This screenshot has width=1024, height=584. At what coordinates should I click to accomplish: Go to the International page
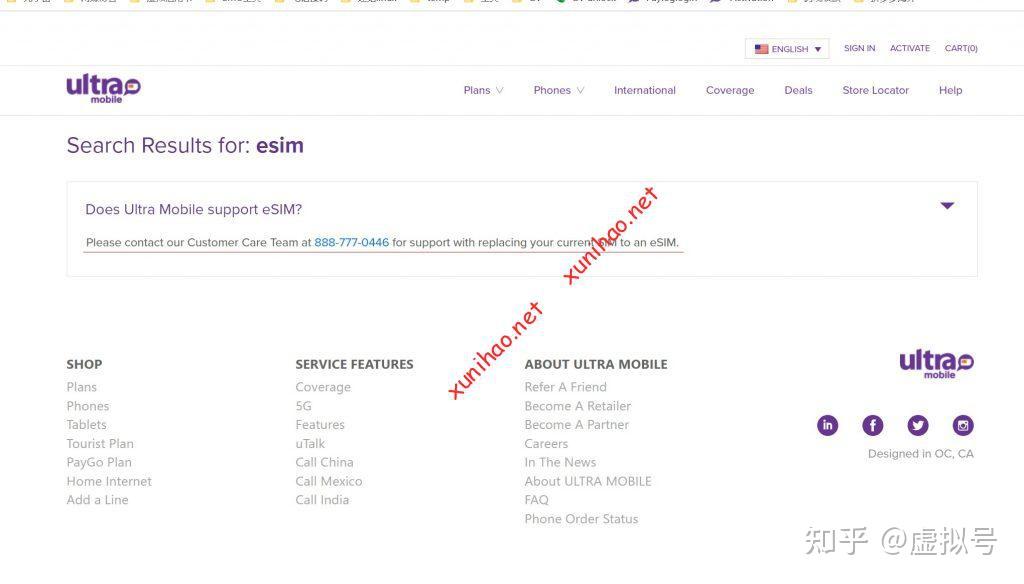click(645, 90)
